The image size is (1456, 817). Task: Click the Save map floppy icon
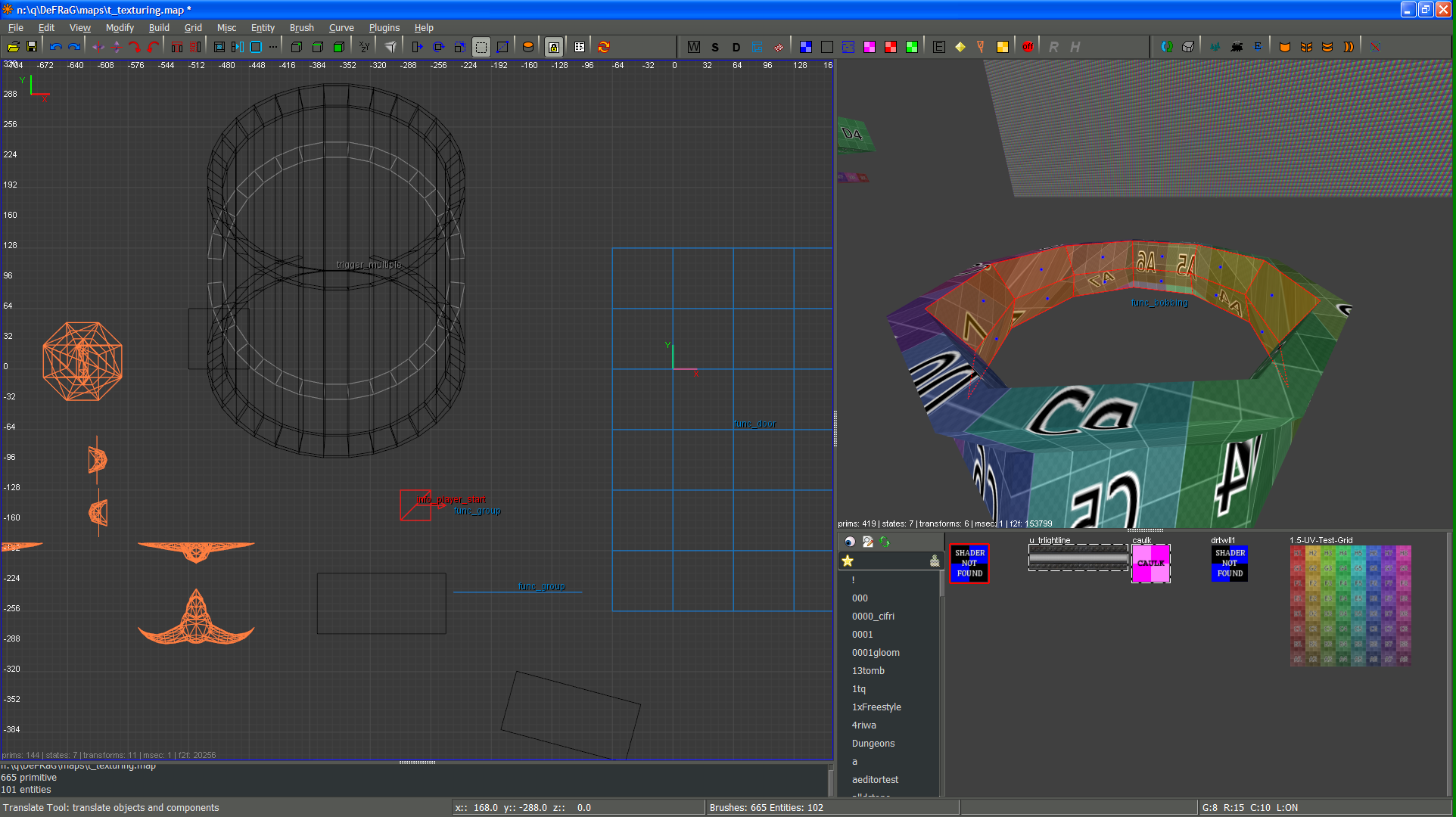click(32, 47)
